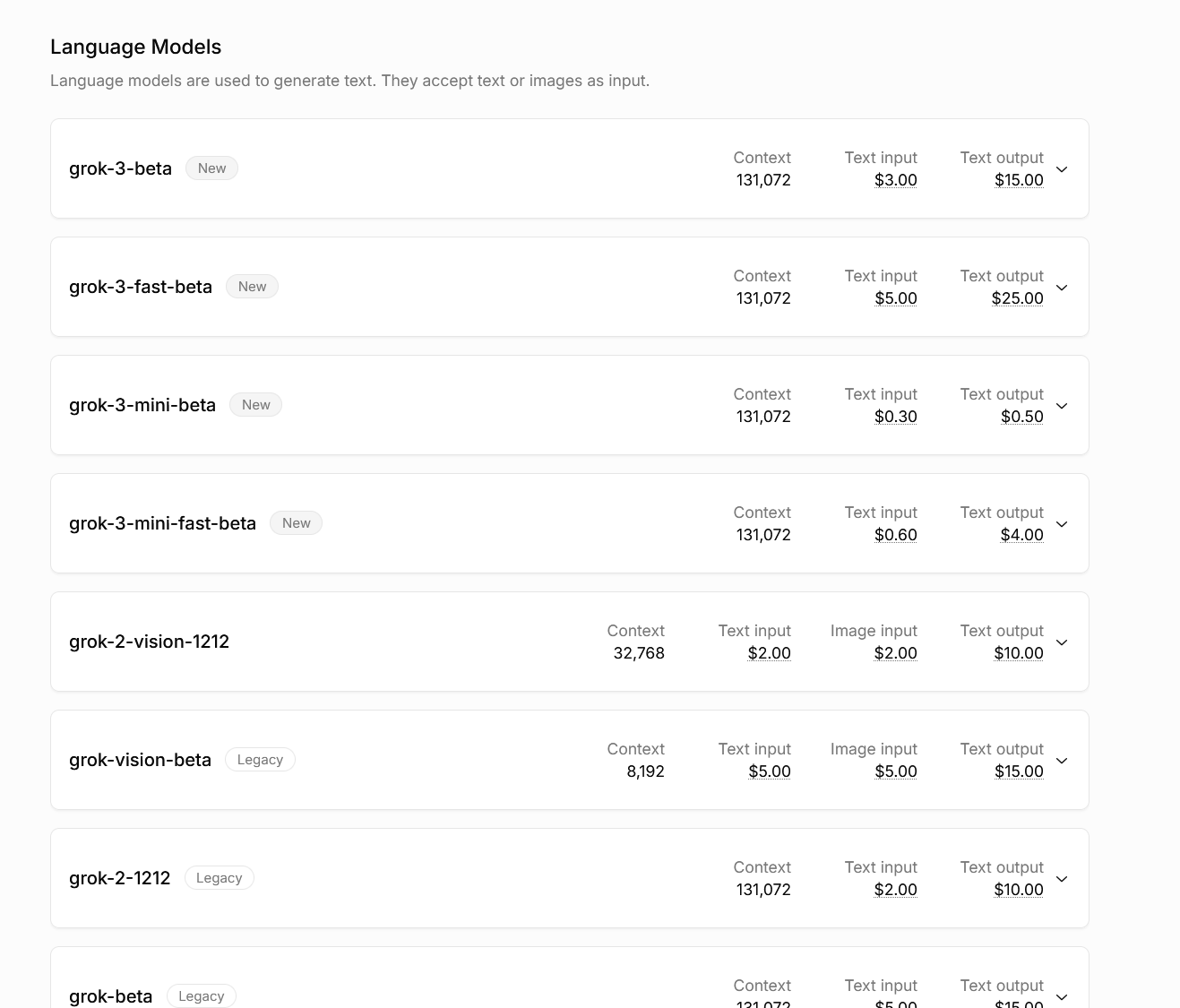Expand the grok-2-vision-1212 row chevron
This screenshot has height=1008, width=1180.
1062,642
